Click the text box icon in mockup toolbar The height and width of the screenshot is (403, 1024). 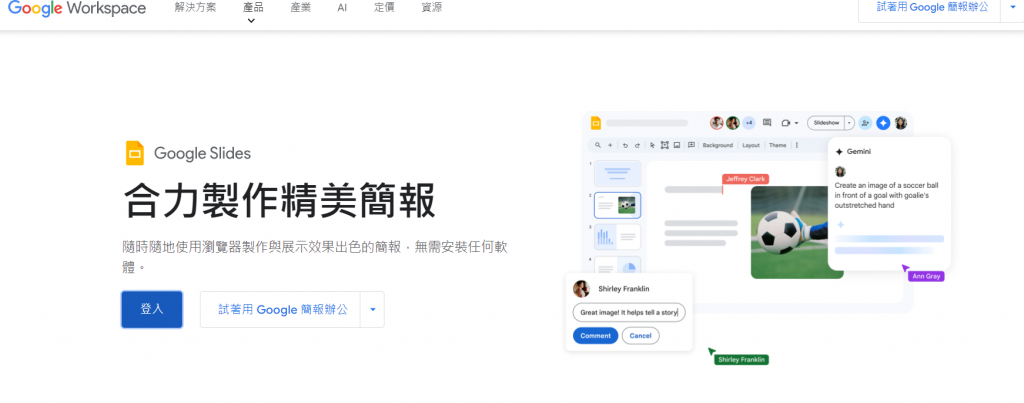coord(665,145)
